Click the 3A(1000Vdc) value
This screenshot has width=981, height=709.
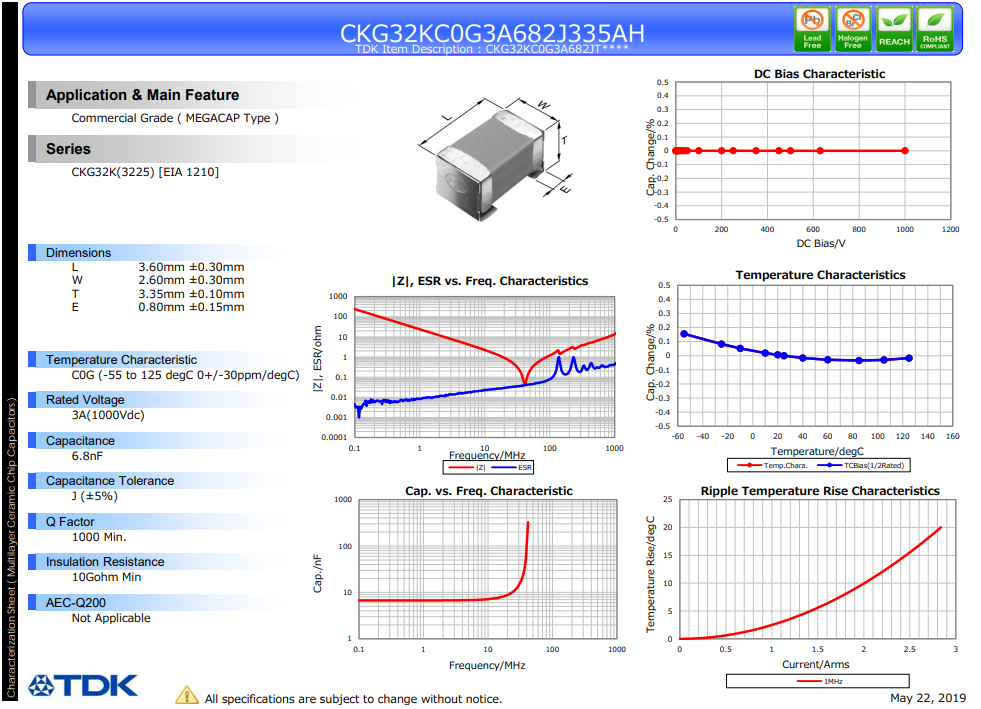point(108,416)
